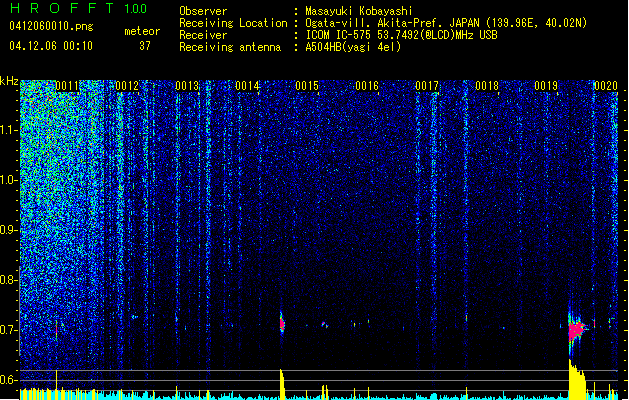Click the large pink meteor echo near 0019
629x400 pixels.
577,331
